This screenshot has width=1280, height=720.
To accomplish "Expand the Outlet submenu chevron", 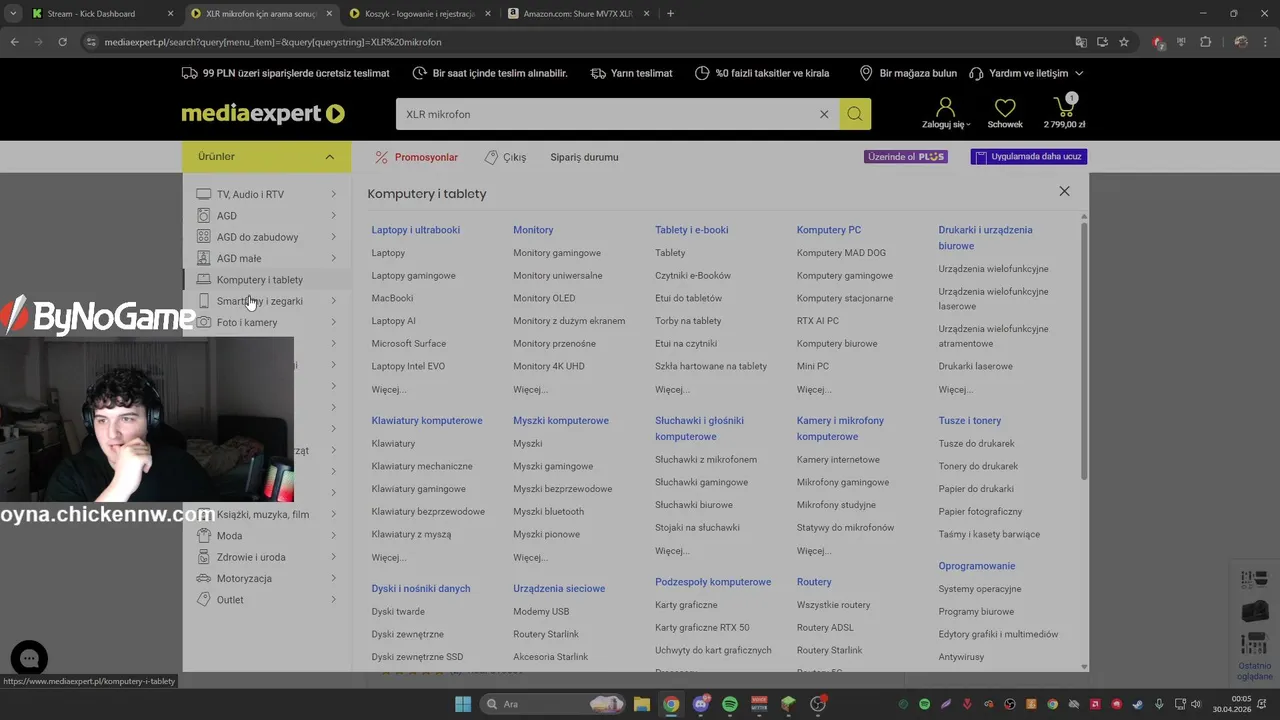I will pyautogui.click(x=334, y=599).
